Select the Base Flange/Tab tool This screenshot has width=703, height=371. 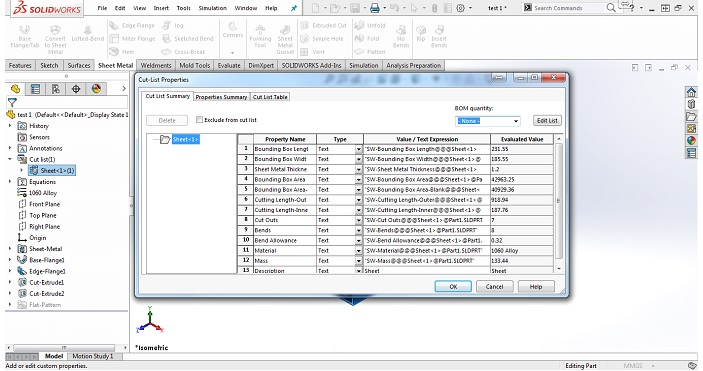25,36
